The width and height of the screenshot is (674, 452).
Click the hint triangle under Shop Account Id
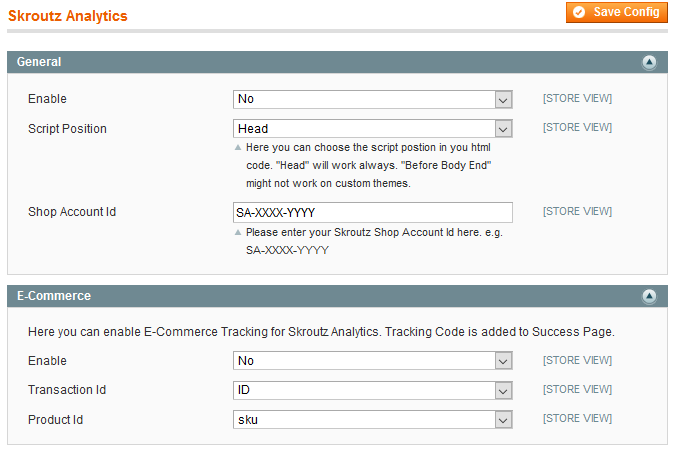(238, 232)
